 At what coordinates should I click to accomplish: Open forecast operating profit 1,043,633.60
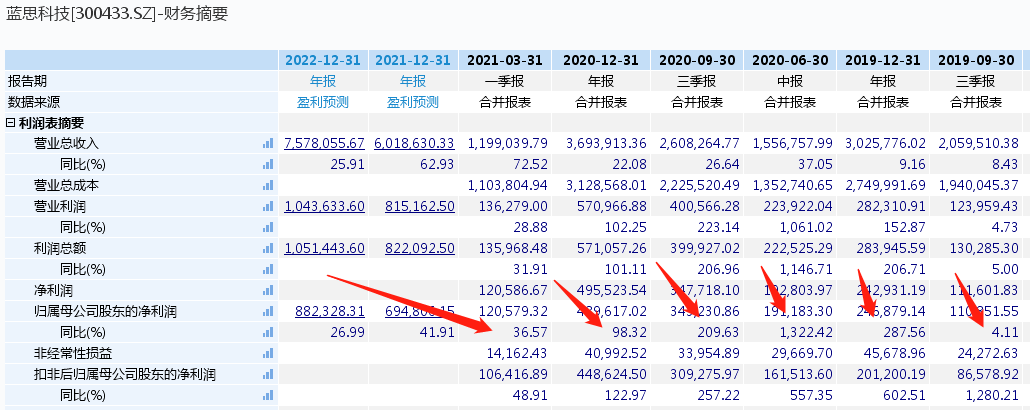click(325, 206)
